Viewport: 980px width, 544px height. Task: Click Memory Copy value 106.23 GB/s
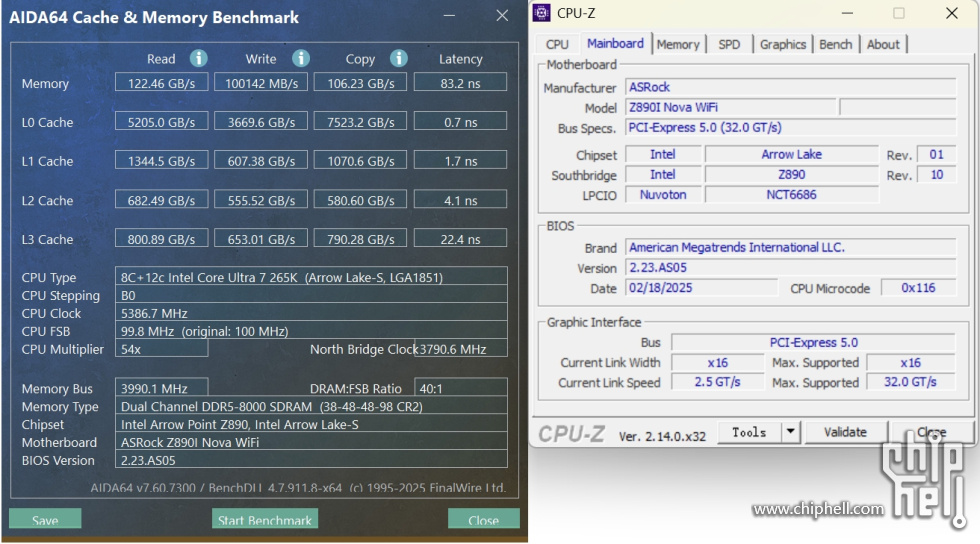(361, 83)
